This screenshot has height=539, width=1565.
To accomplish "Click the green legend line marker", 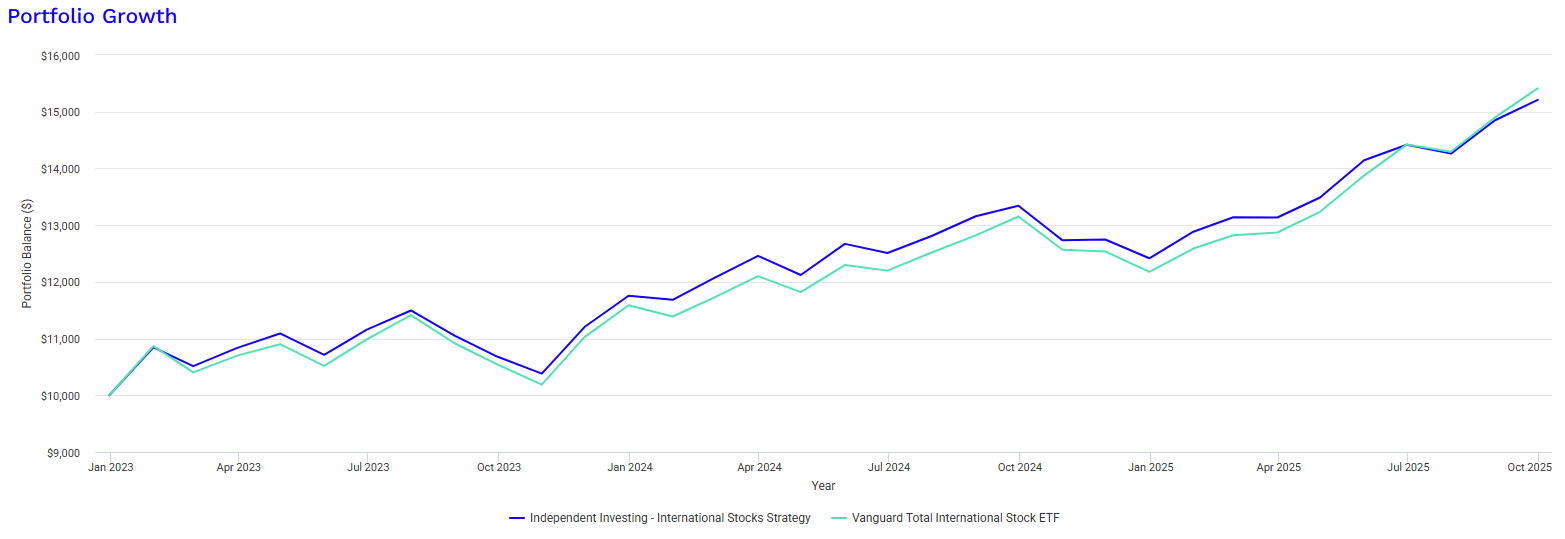I will coord(839,518).
